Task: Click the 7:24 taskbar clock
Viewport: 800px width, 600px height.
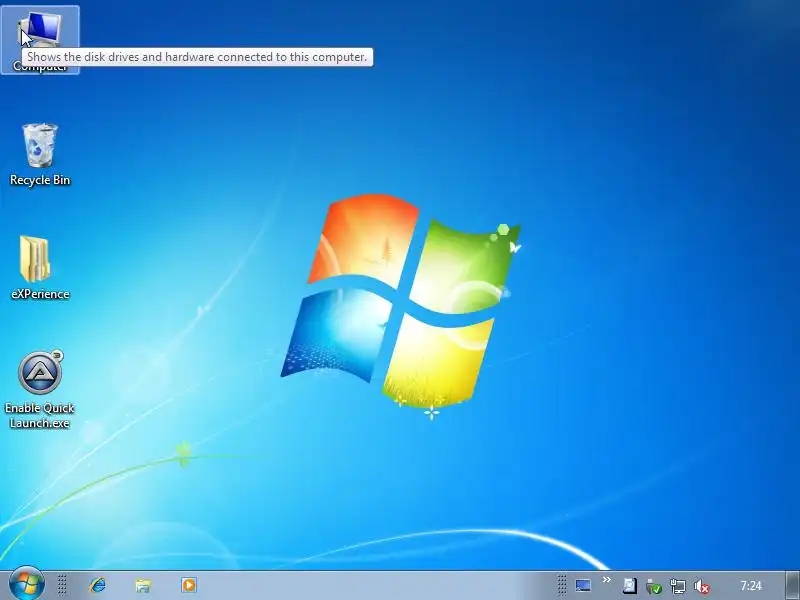Action: tap(751, 586)
